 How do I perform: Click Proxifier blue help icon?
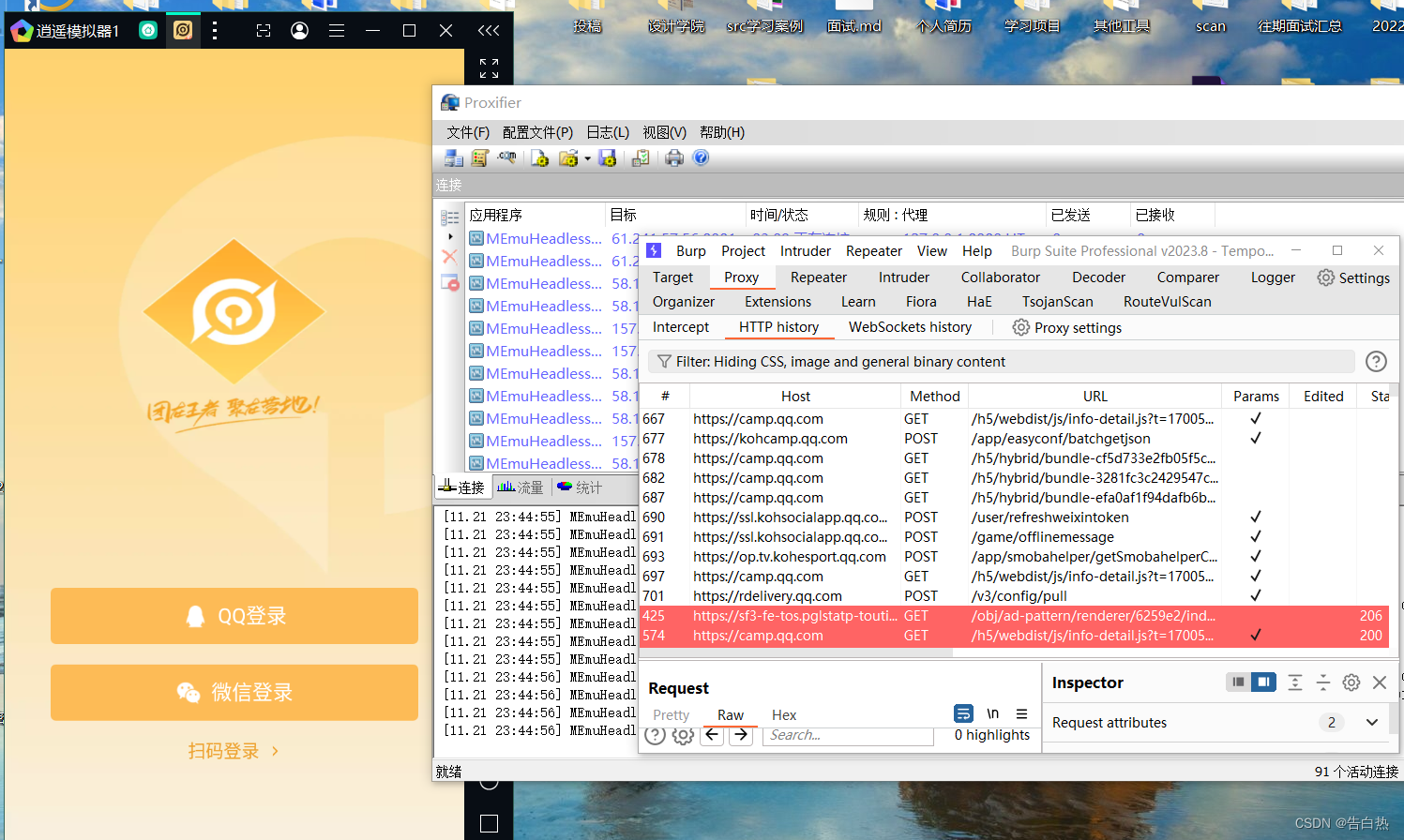point(701,157)
